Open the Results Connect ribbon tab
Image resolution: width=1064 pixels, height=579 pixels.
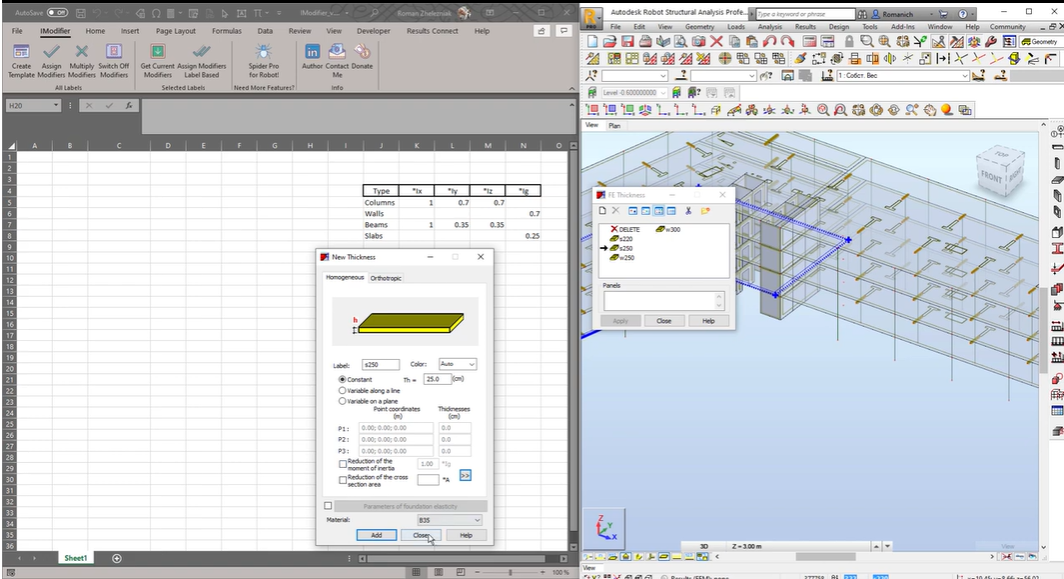click(x=432, y=31)
